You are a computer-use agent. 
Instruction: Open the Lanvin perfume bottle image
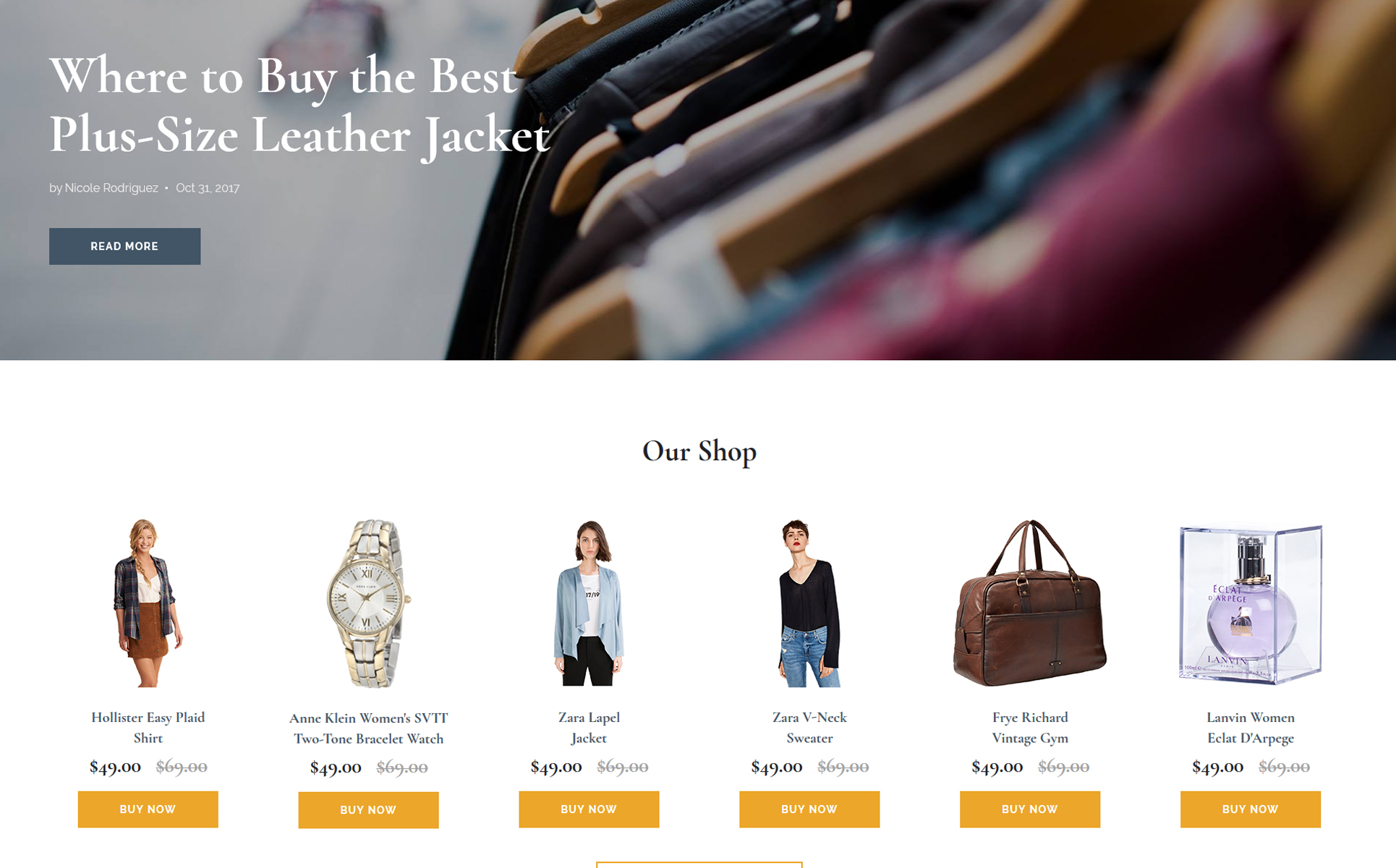point(1251,604)
